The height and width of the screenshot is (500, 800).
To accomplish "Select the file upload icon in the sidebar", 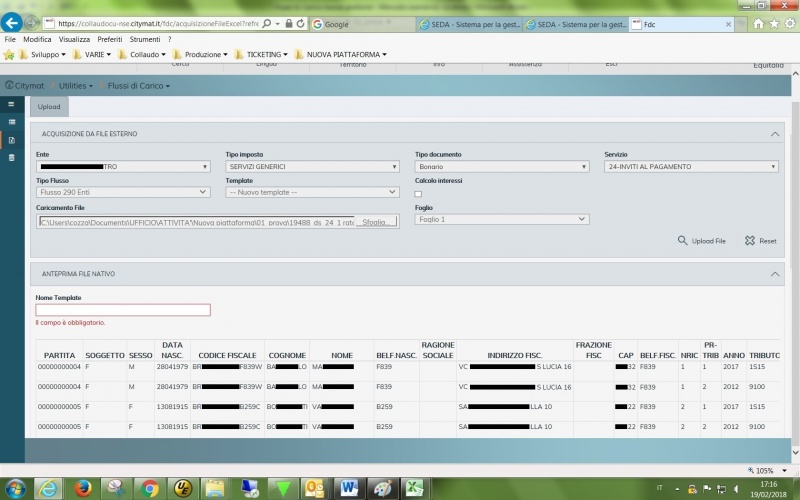I will coord(11,140).
